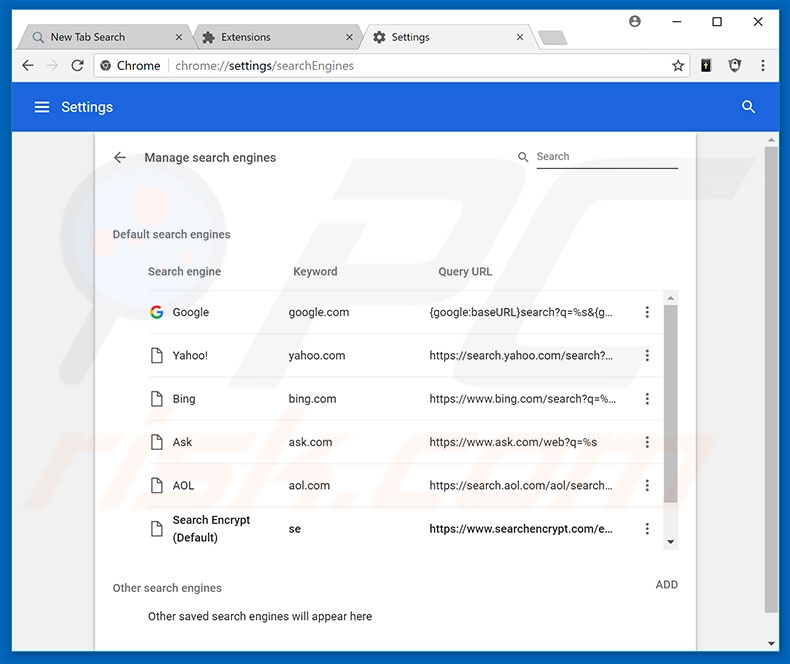Open the user profile icon in title bar
This screenshot has height=664, width=790.
(635, 21)
